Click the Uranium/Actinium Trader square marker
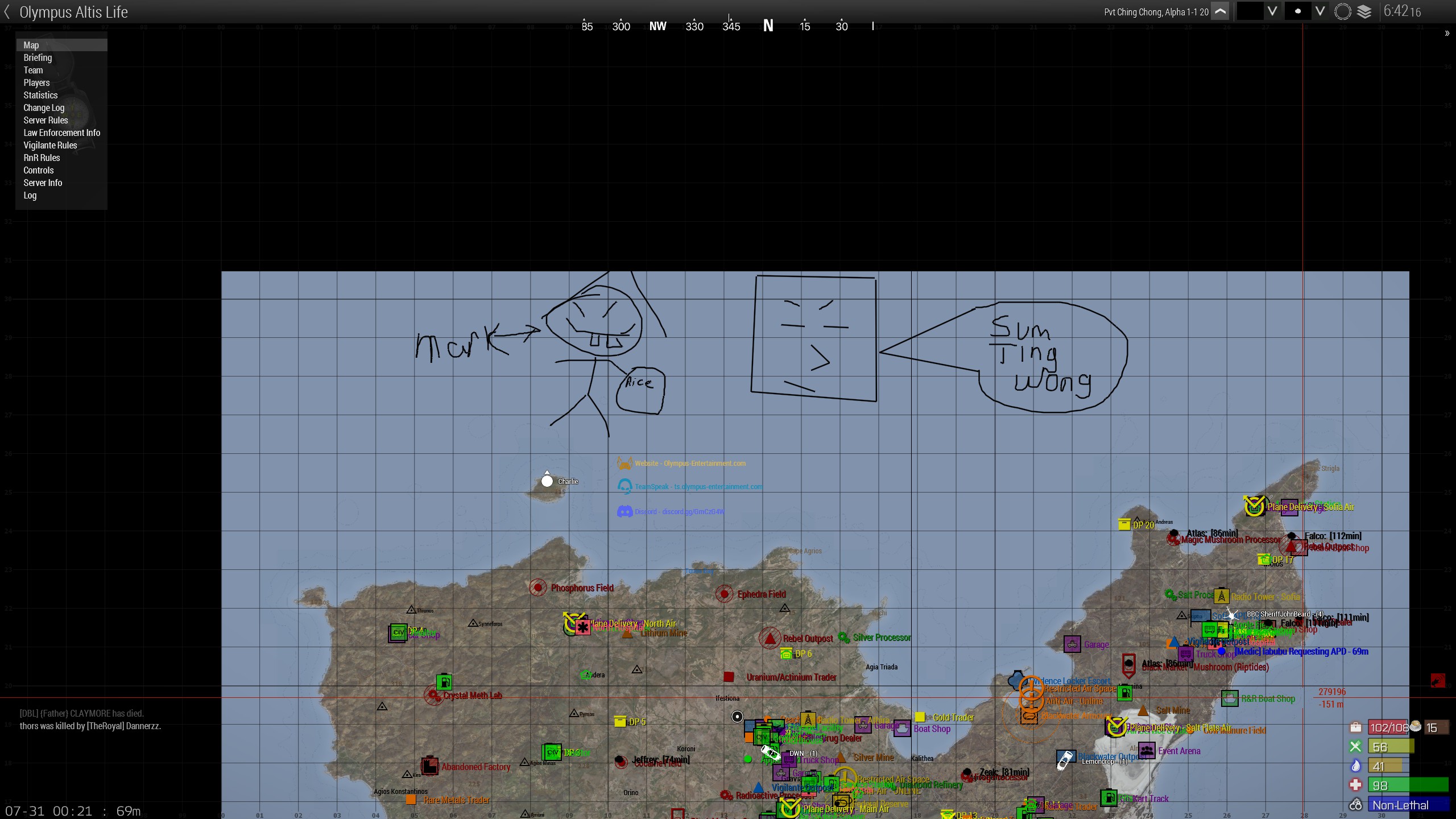This screenshot has height=819, width=1456. 728,676
